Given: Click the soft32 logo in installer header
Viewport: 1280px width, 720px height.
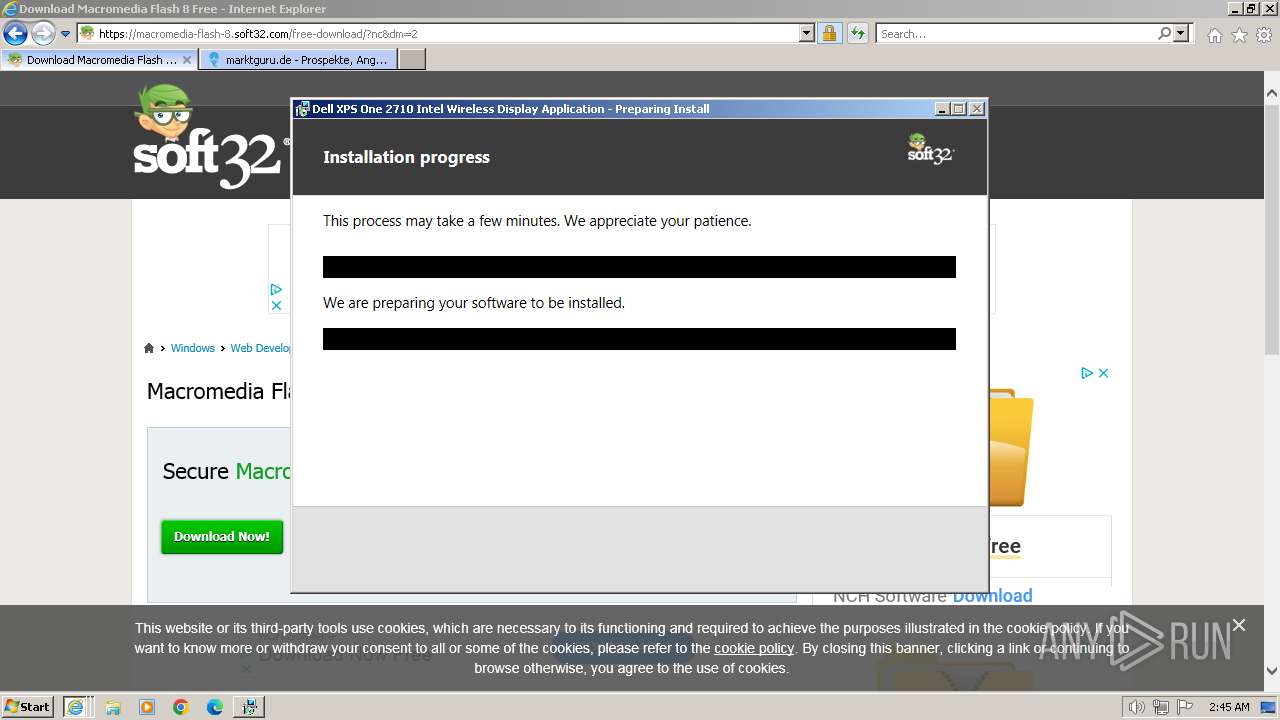Looking at the screenshot, I should tap(930, 149).
